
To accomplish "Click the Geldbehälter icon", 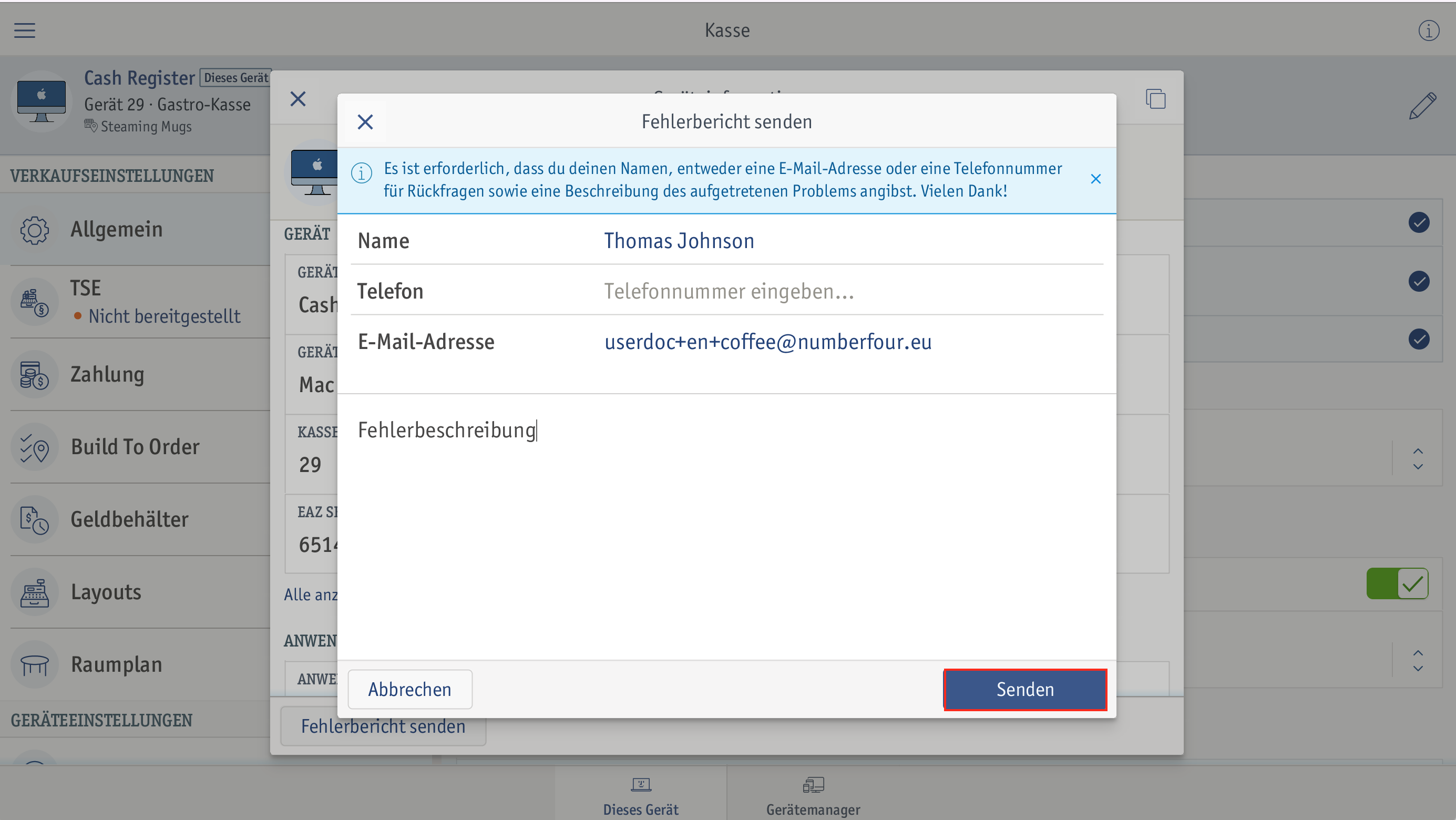I will point(35,519).
